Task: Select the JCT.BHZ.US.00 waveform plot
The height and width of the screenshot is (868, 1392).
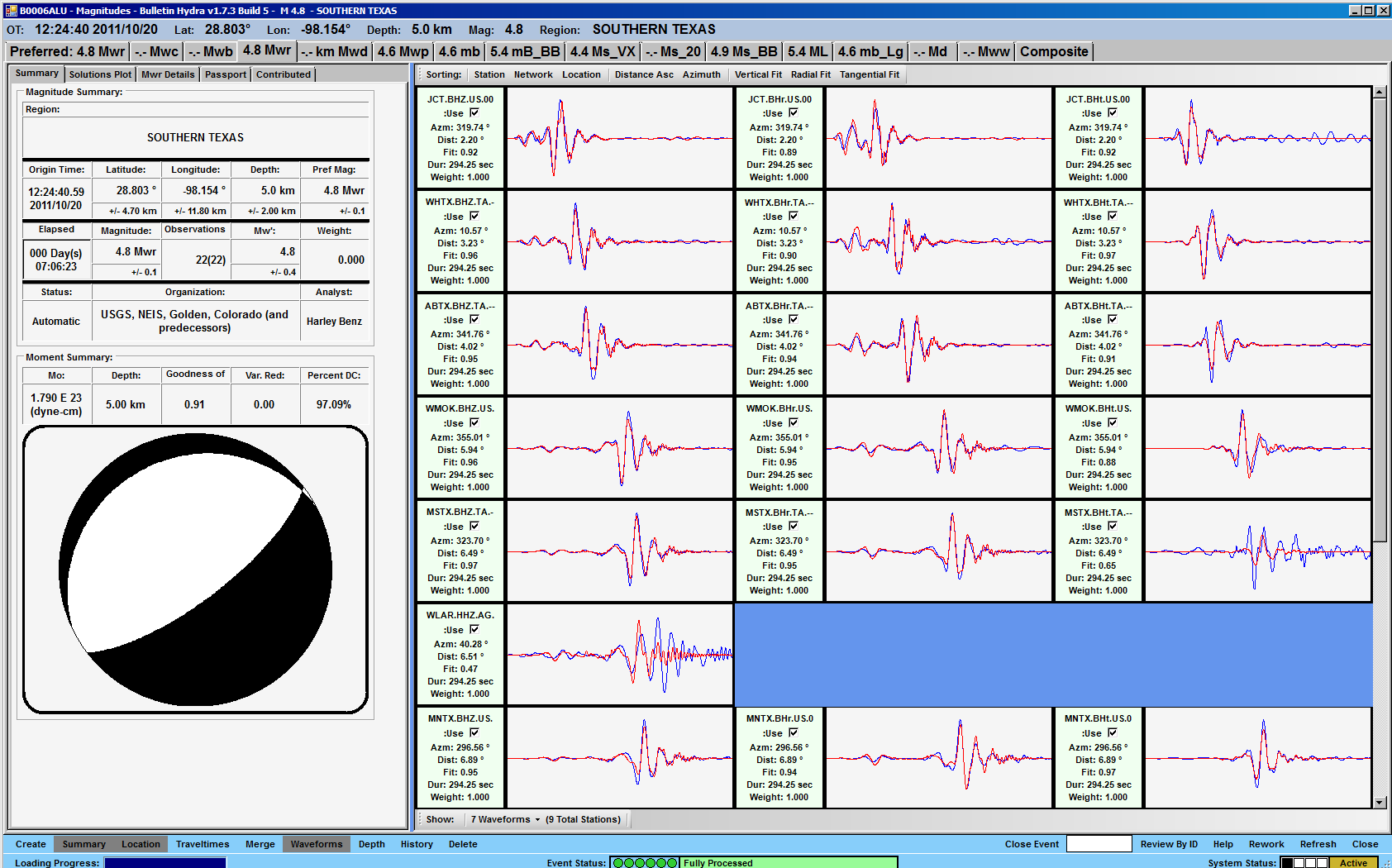Action: pyautogui.click(x=620, y=138)
